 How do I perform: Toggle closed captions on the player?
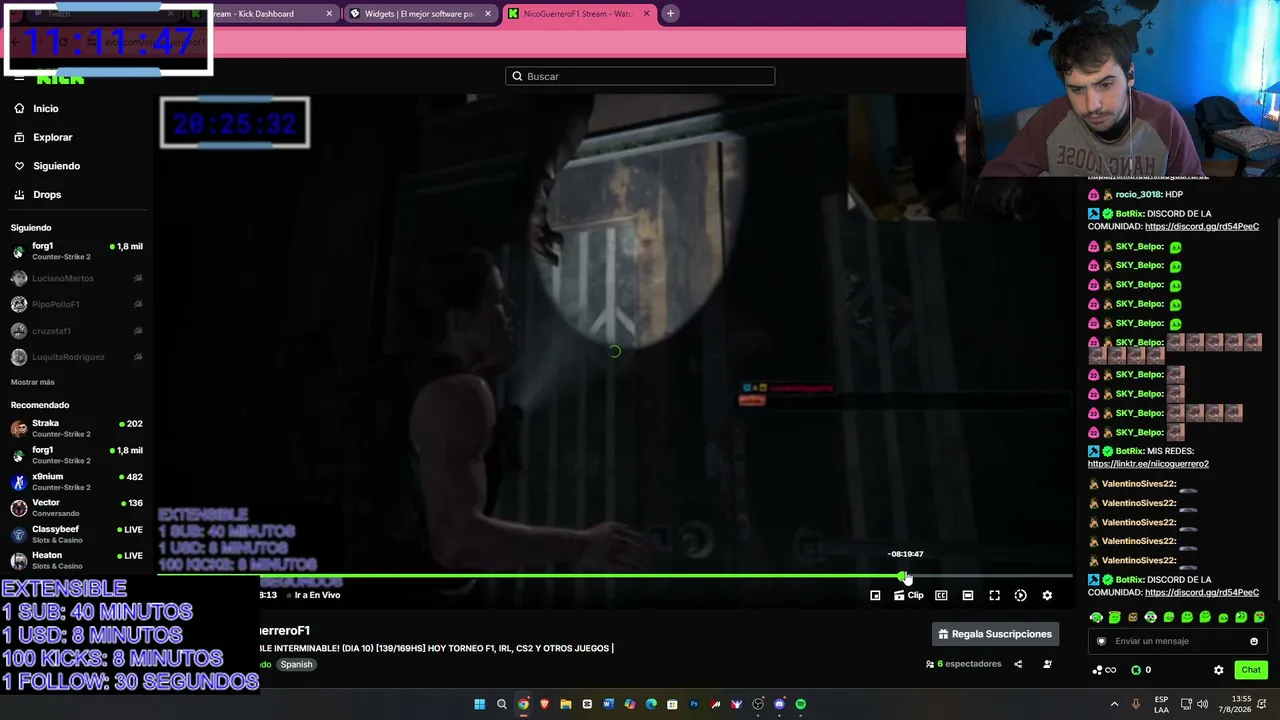[x=941, y=595]
